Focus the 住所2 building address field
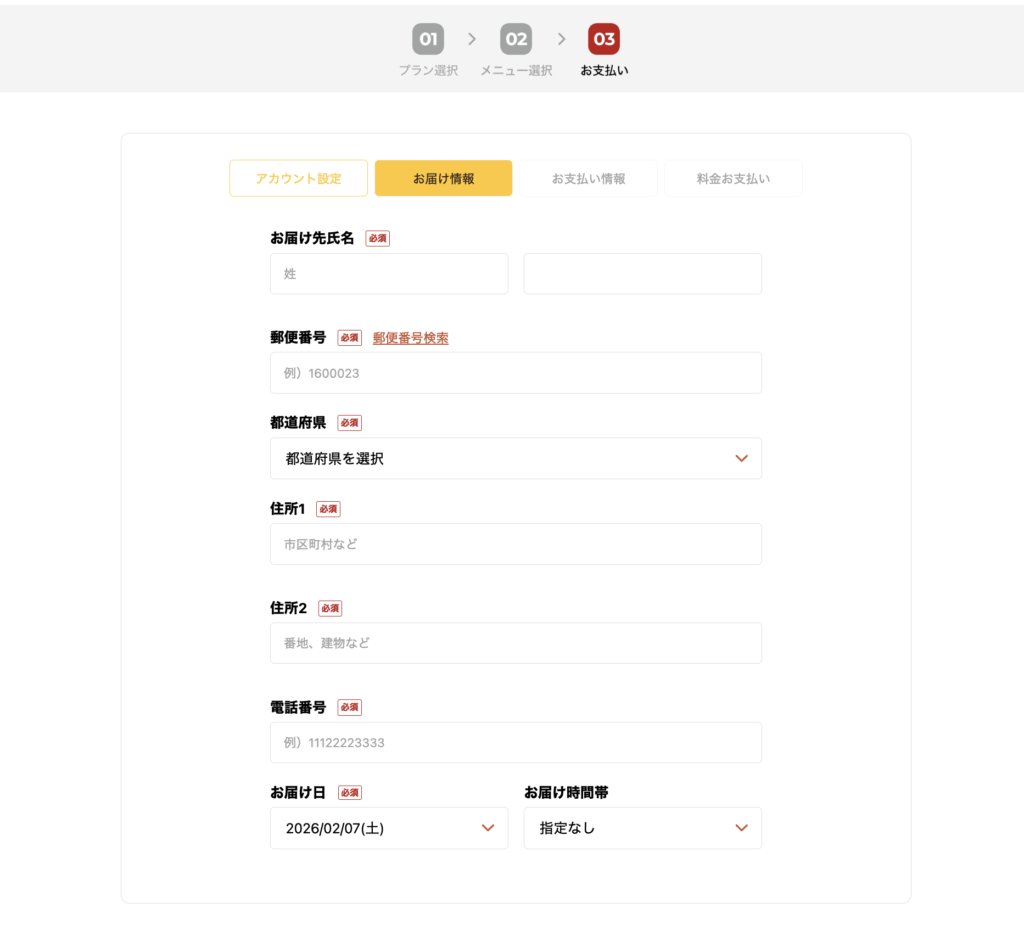Image resolution: width=1024 pixels, height=925 pixels. coord(516,643)
